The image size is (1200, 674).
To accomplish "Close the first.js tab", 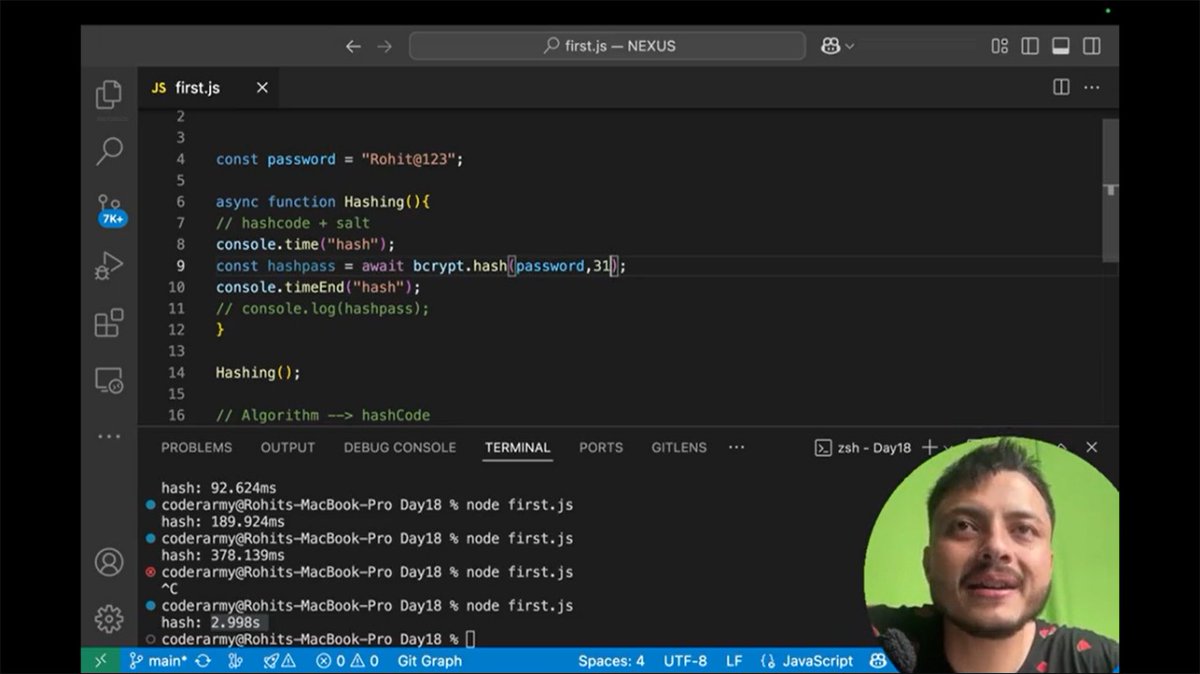I will coord(262,88).
